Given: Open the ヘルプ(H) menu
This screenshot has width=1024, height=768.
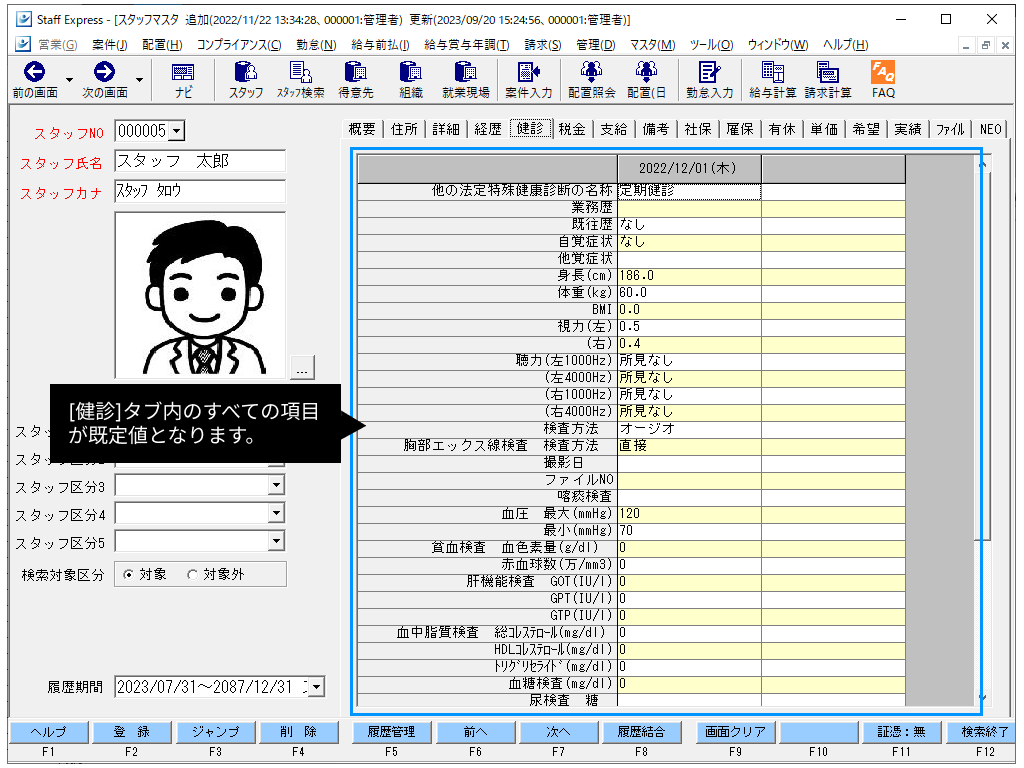Looking at the screenshot, I should pyautogui.click(x=845, y=44).
